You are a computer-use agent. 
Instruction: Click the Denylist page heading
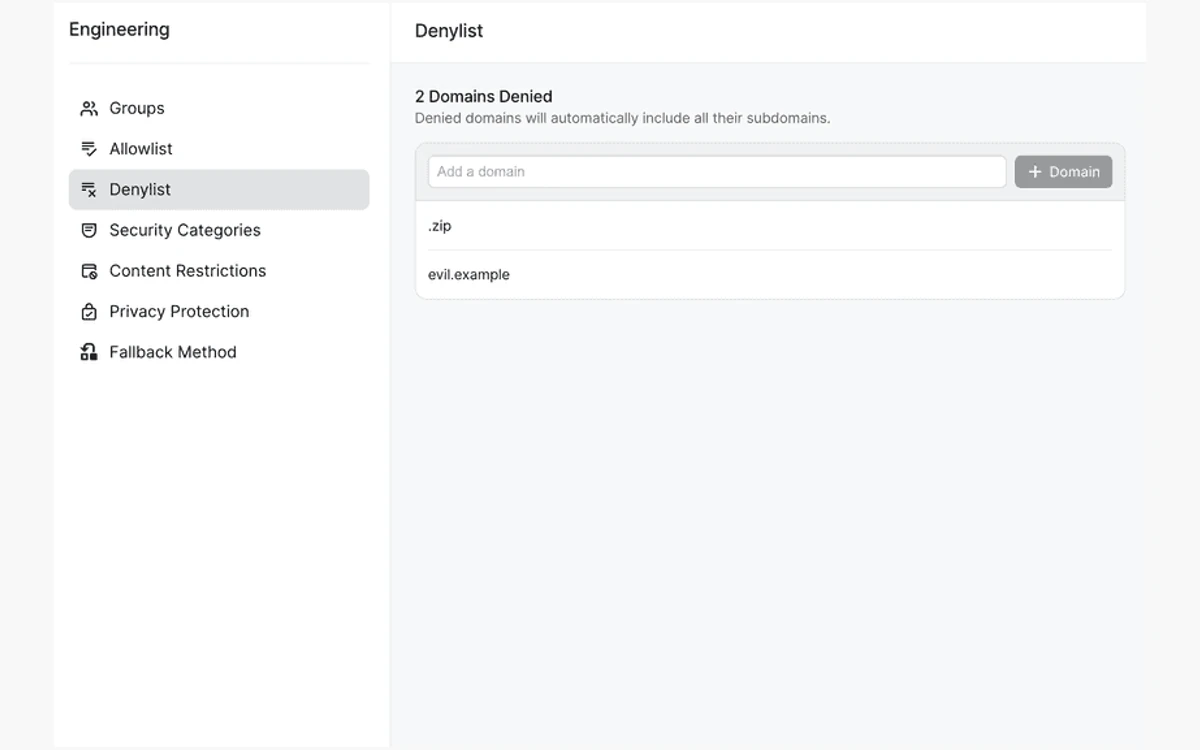click(449, 31)
